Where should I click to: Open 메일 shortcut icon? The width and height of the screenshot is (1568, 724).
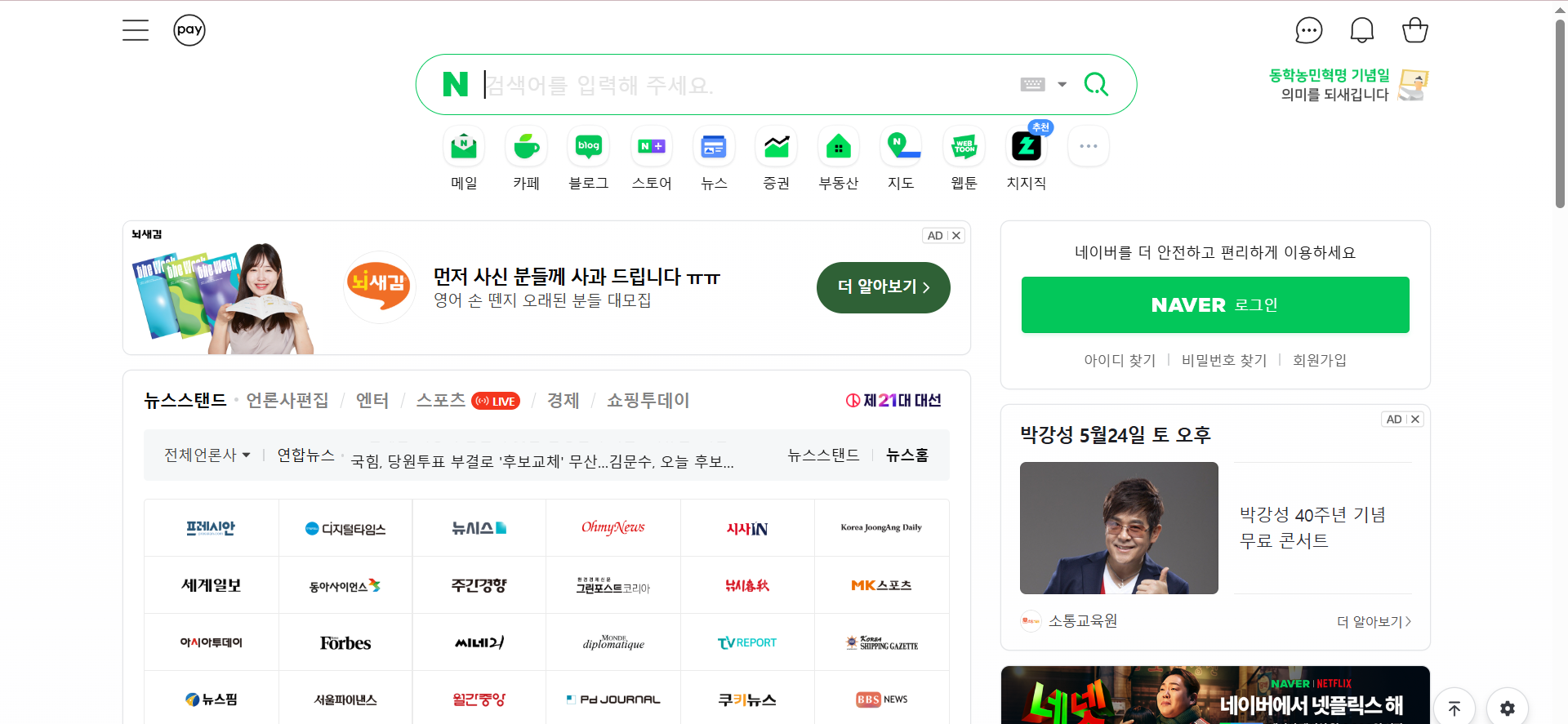click(464, 147)
